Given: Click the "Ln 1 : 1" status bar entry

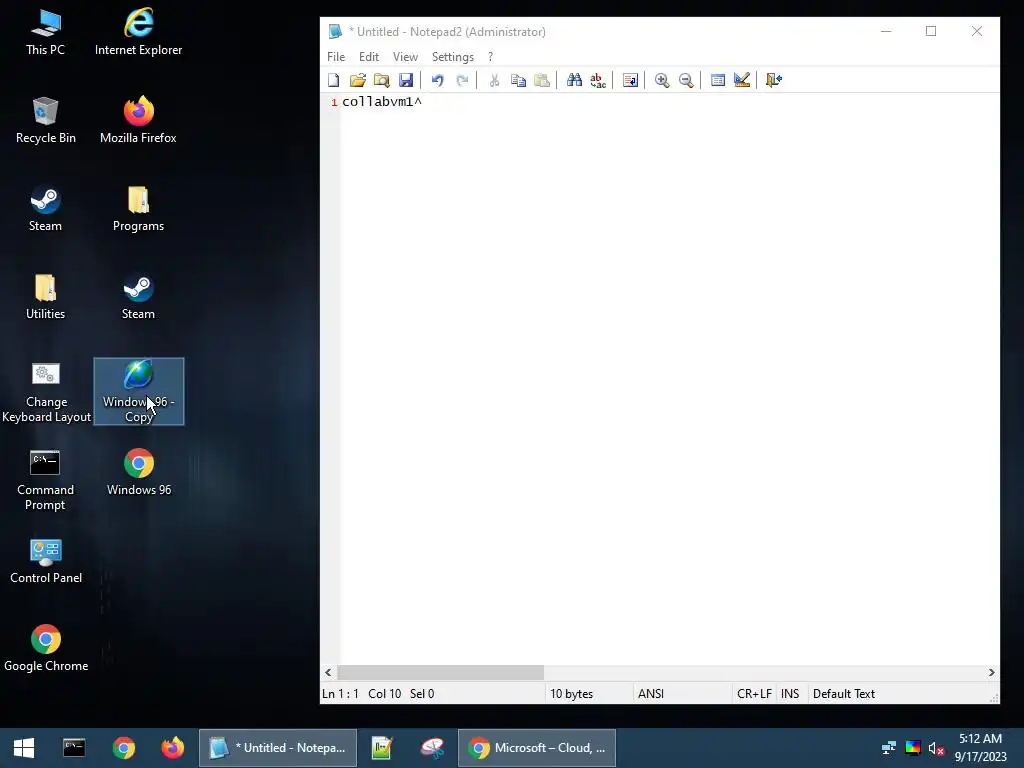Looking at the screenshot, I should 340,694.
